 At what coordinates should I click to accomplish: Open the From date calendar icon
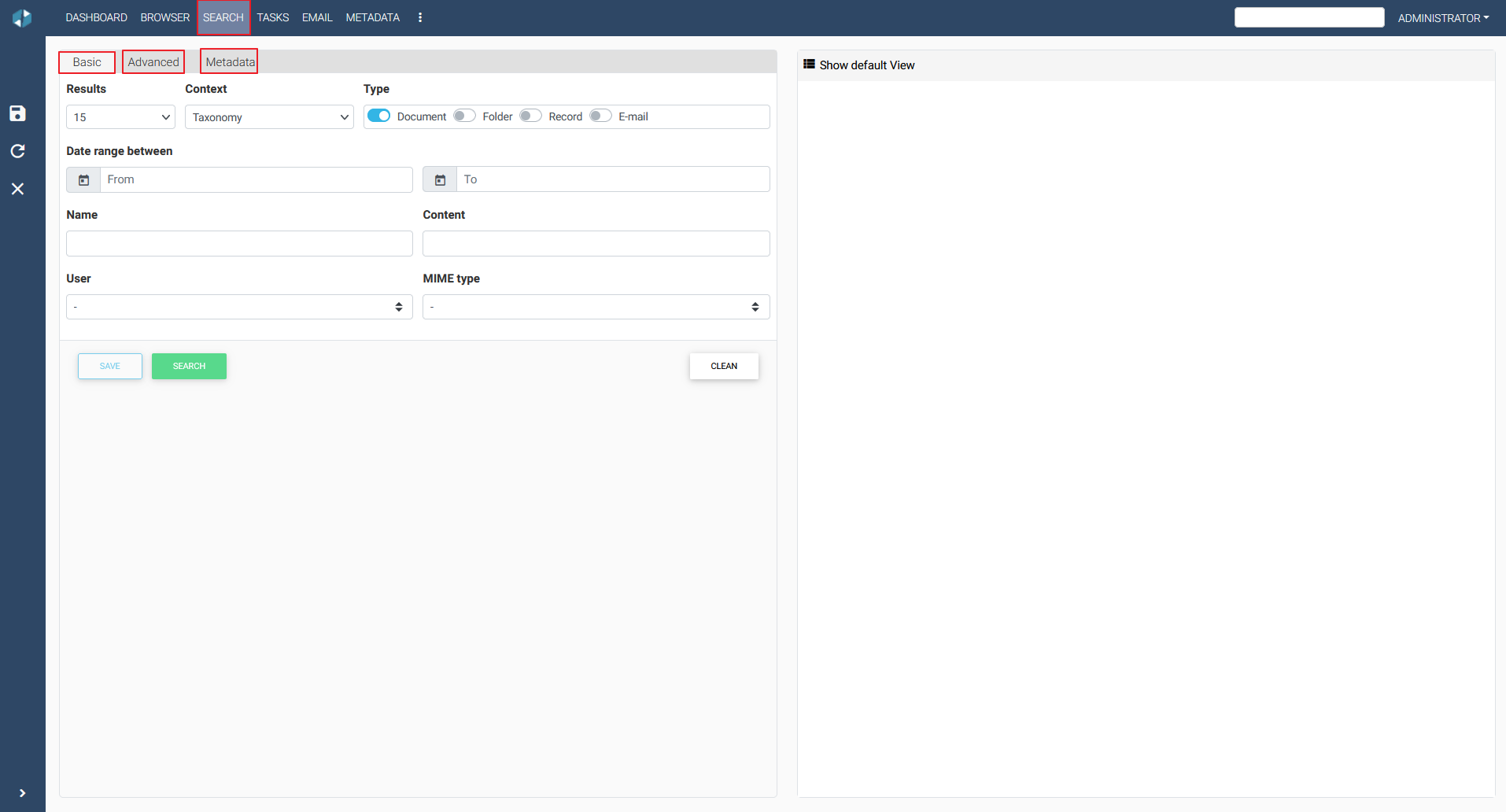pyautogui.click(x=83, y=180)
